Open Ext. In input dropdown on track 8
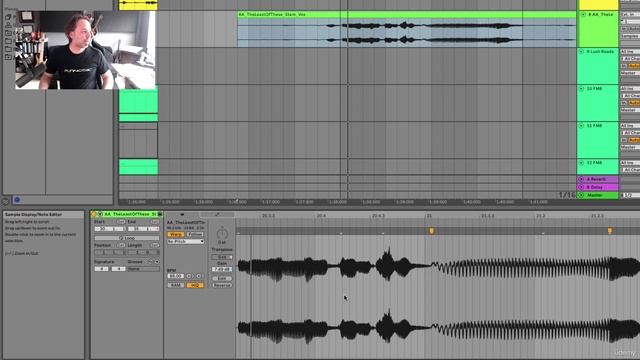The image size is (640, 360). point(630,14)
